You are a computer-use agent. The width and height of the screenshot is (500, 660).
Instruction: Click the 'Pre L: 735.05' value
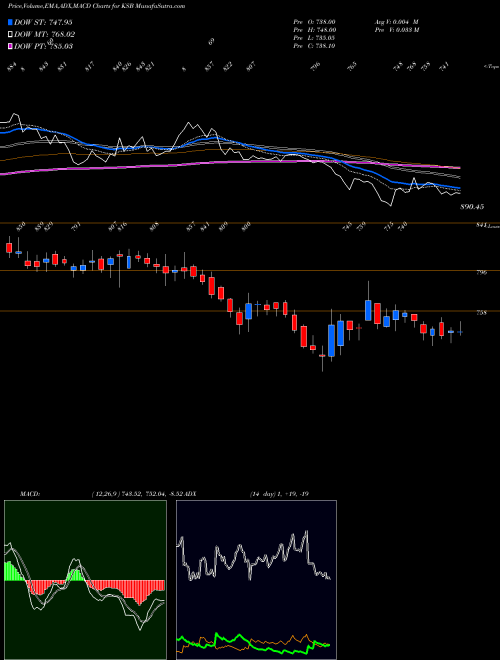click(x=314, y=38)
